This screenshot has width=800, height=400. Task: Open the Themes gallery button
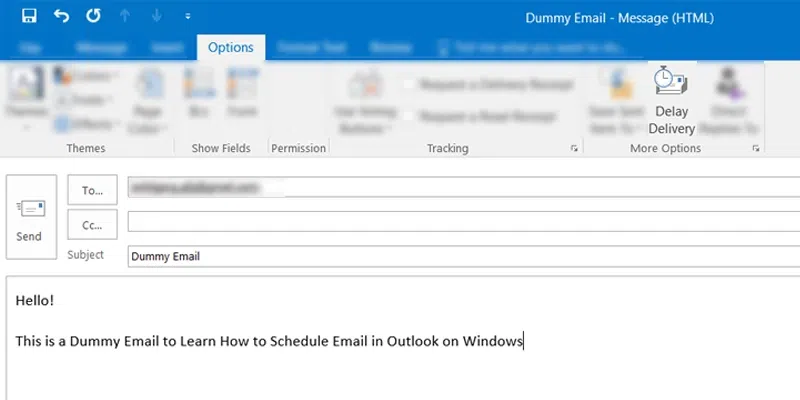point(27,98)
